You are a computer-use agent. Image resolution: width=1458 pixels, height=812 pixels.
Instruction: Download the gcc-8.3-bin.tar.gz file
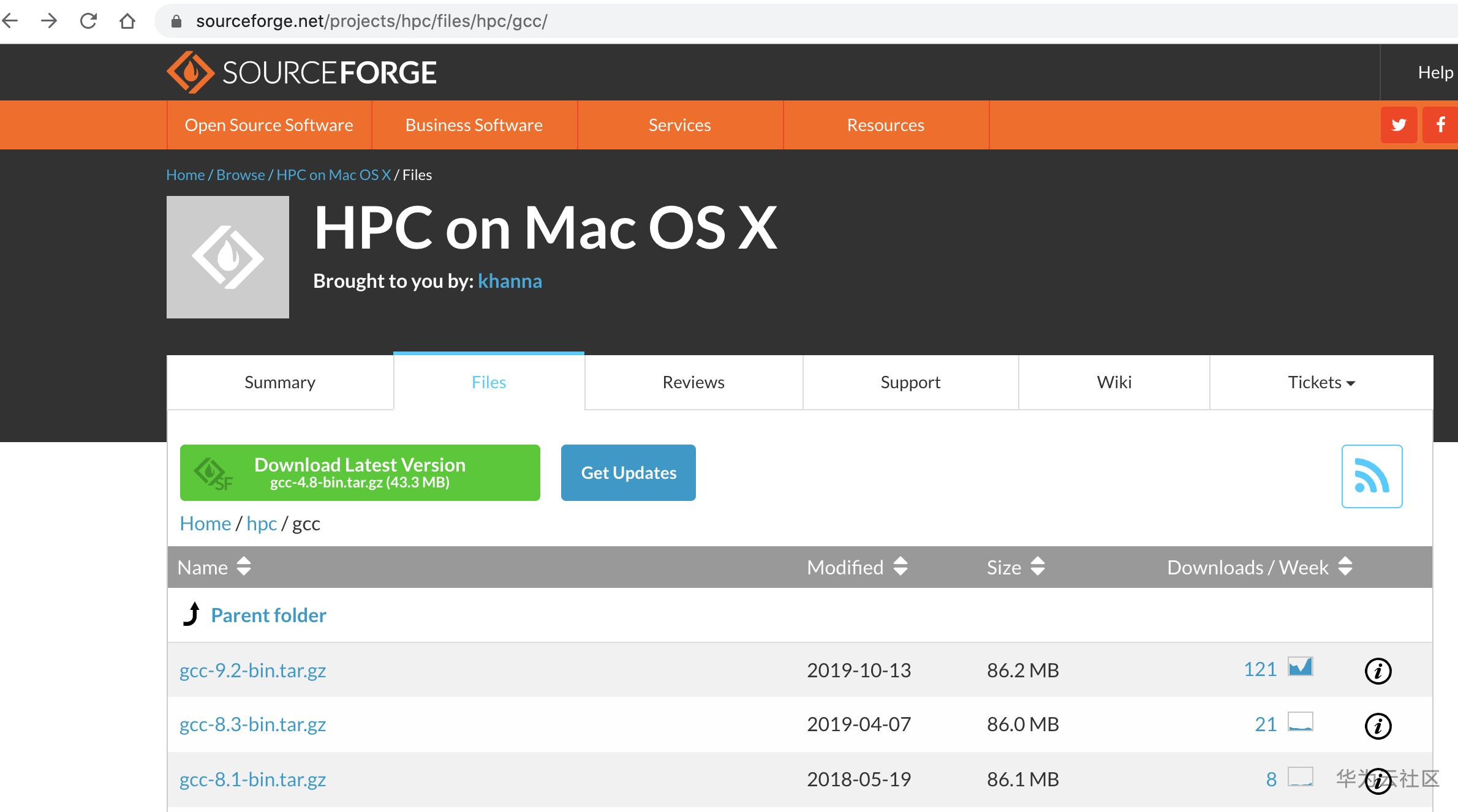pyautogui.click(x=252, y=724)
